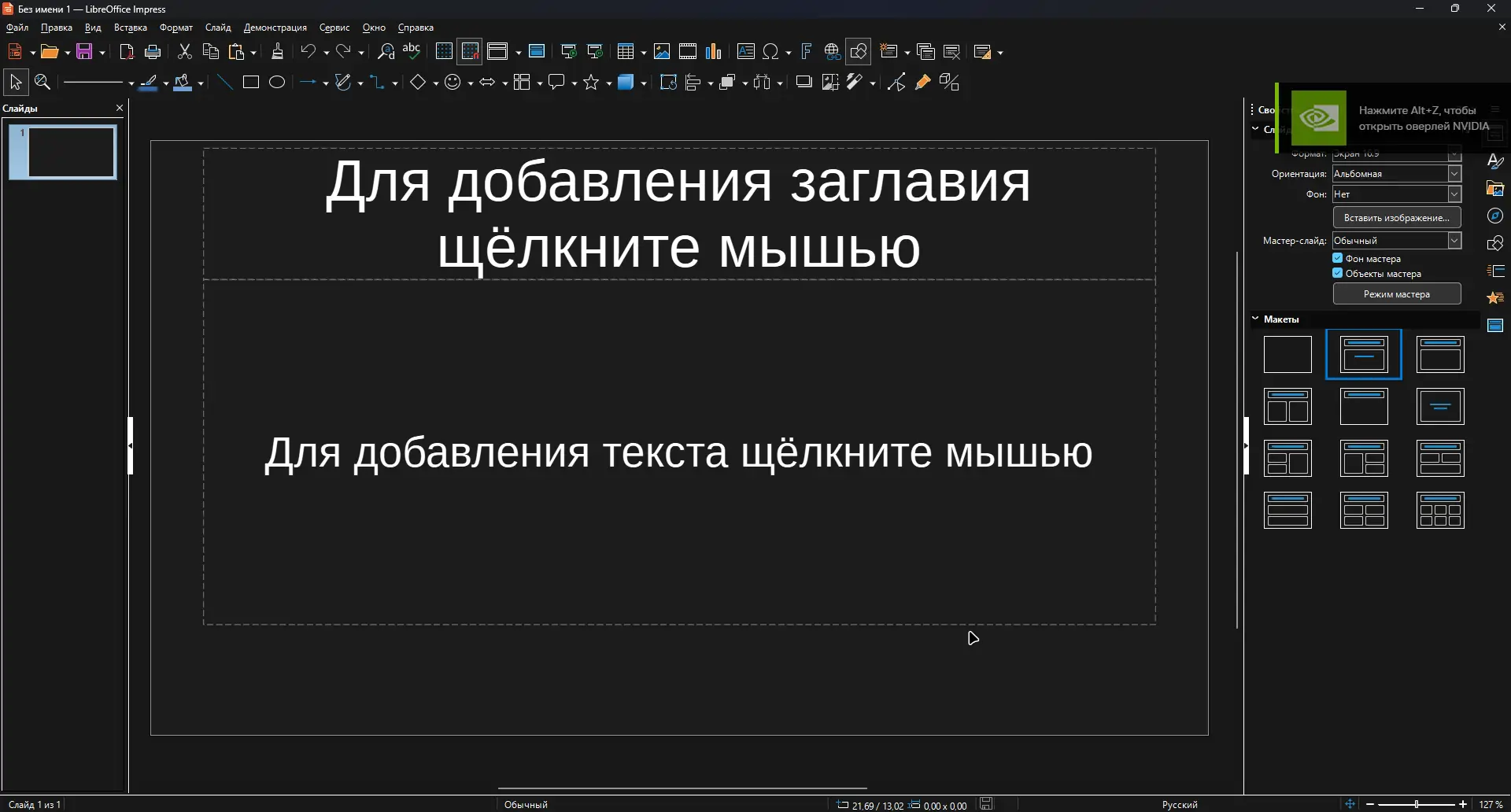
Task: Open the Ориентация dropdown in slide properties
Action: coord(1455,174)
